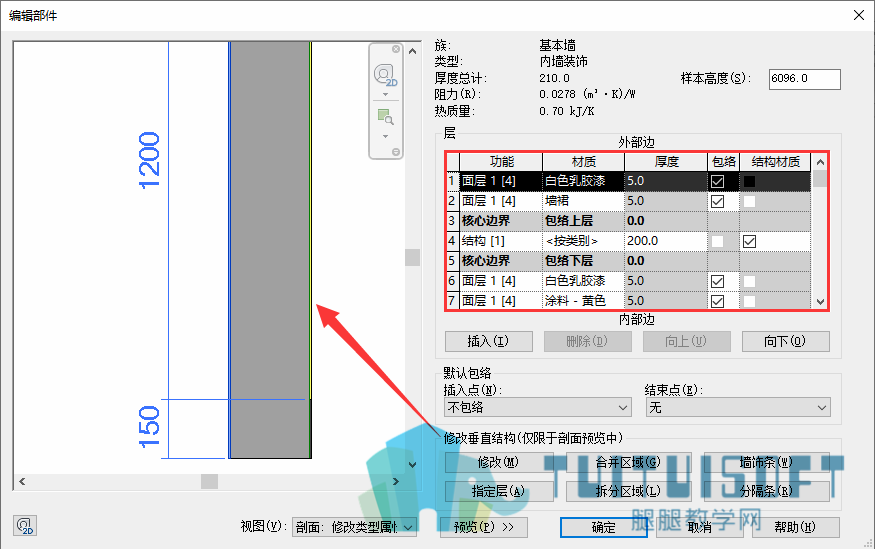Select the zoom region tool in preview
875x549 pixels.
(x=385, y=117)
